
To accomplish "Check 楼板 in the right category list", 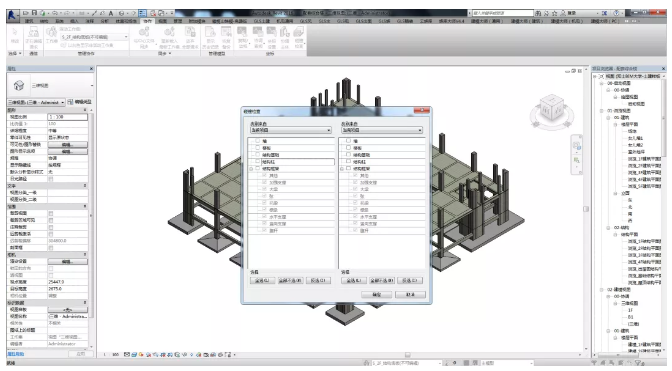I will pyautogui.click(x=348, y=148).
